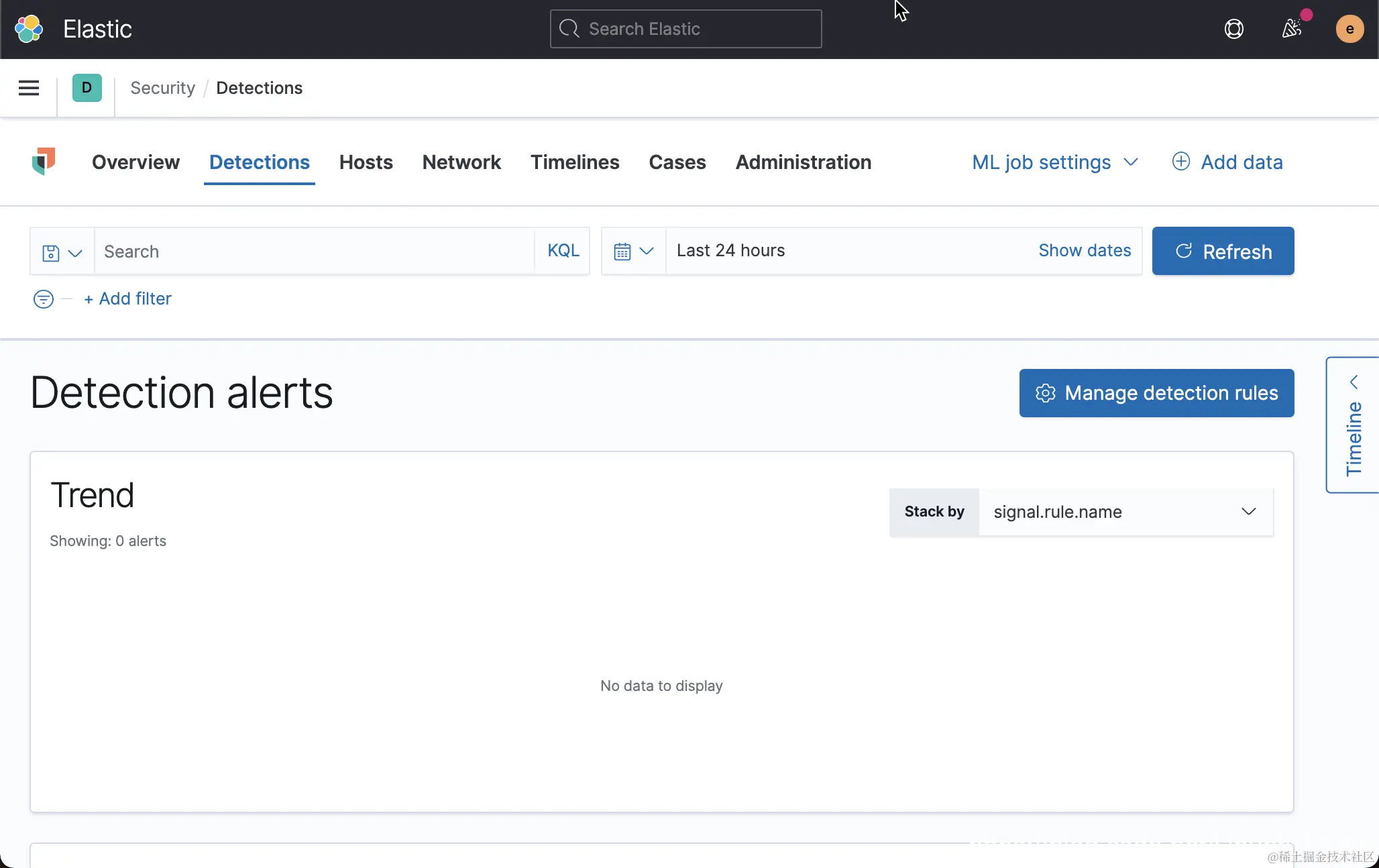This screenshot has width=1379, height=868.
Task: Click the Show dates link
Action: tap(1084, 250)
